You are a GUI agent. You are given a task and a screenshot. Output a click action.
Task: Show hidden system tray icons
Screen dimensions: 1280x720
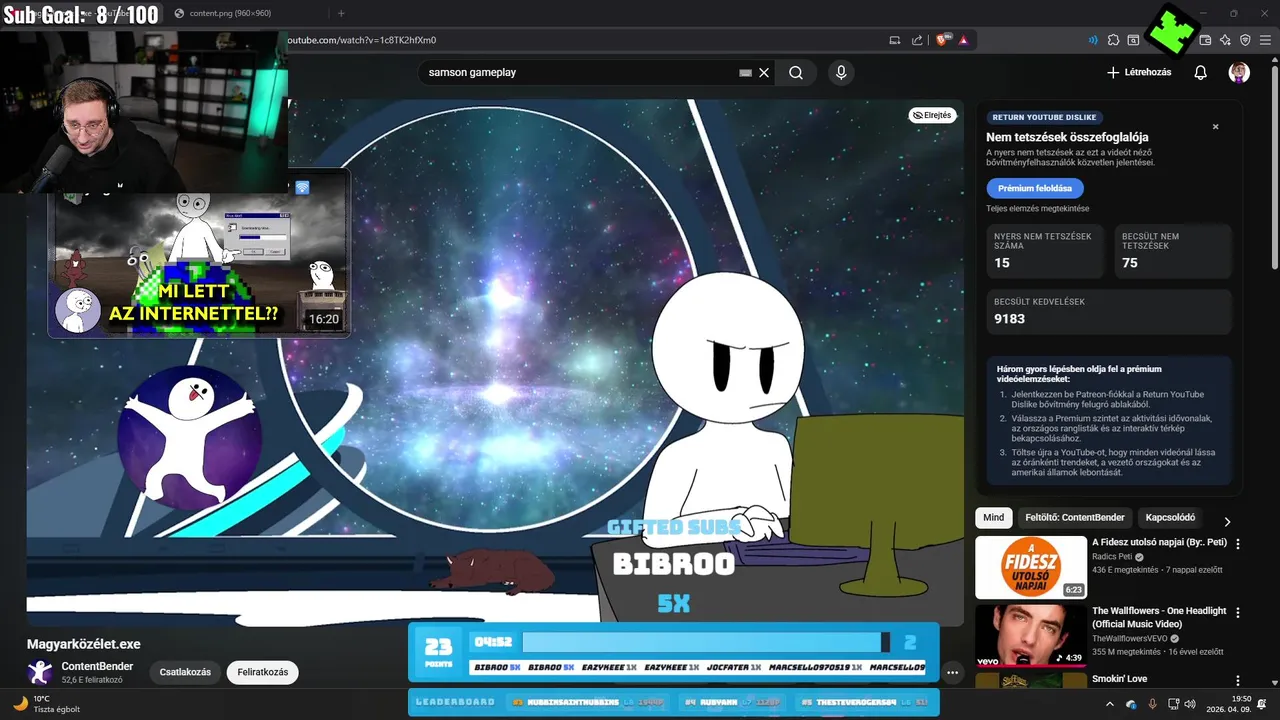(1109, 704)
